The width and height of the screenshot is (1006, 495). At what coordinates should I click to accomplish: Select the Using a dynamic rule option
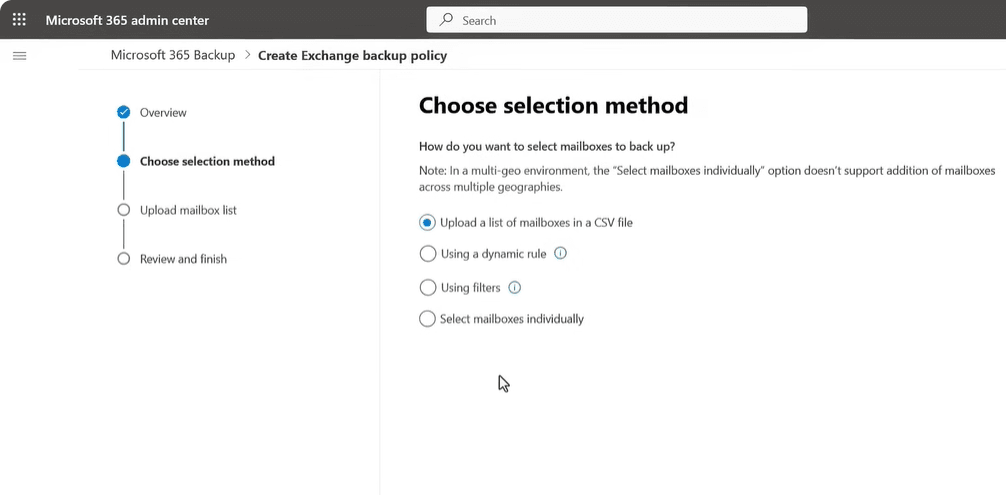tap(428, 254)
